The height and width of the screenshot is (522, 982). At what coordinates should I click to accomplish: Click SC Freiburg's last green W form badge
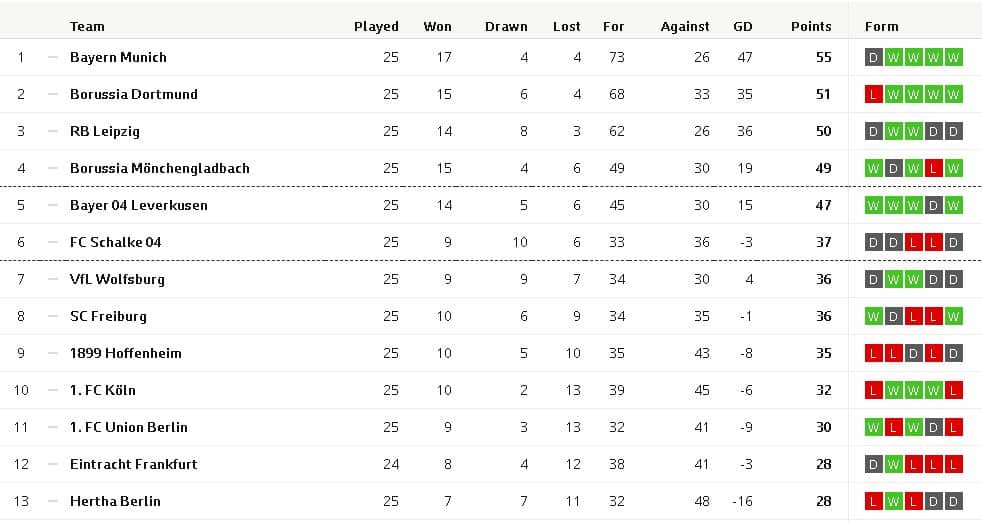(x=953, y=316)
